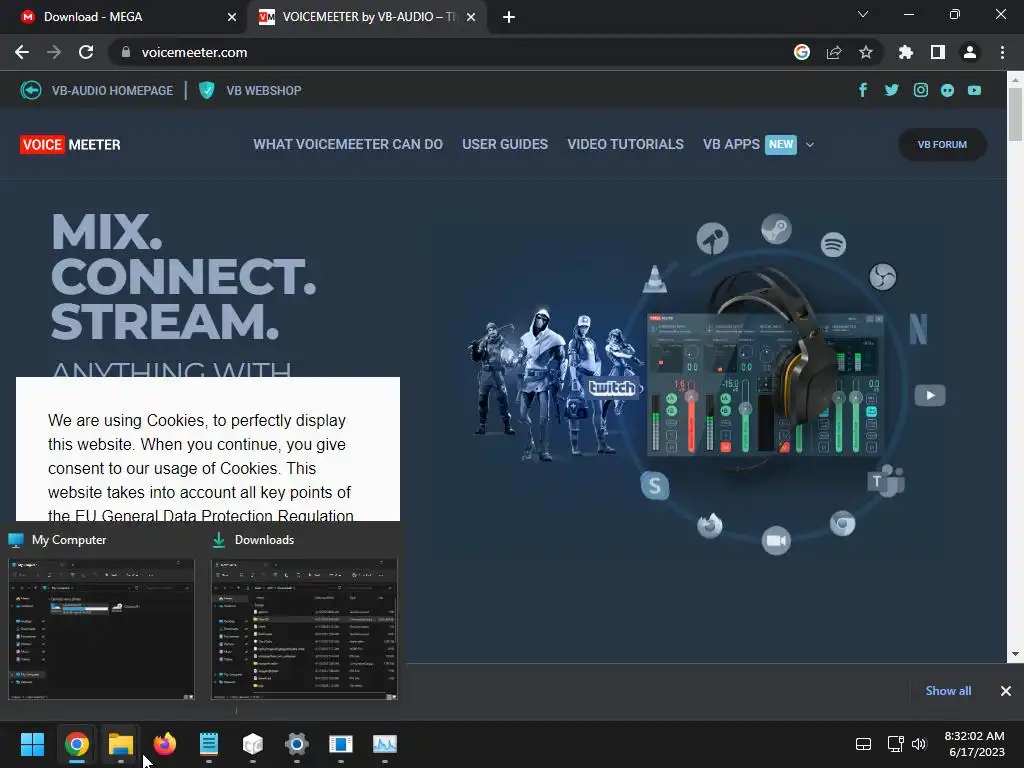Viewport: 1024px width, 768px height.
Task: Open Windows Start menu
Action: pyautogui.click(x=32, y=744)
